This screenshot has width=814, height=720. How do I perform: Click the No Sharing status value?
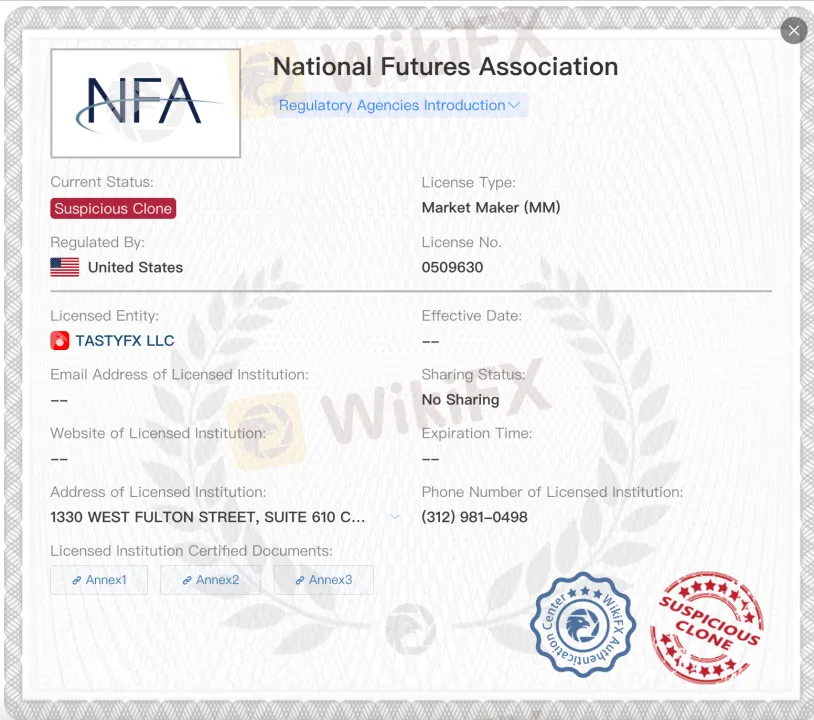click(460, 400)
